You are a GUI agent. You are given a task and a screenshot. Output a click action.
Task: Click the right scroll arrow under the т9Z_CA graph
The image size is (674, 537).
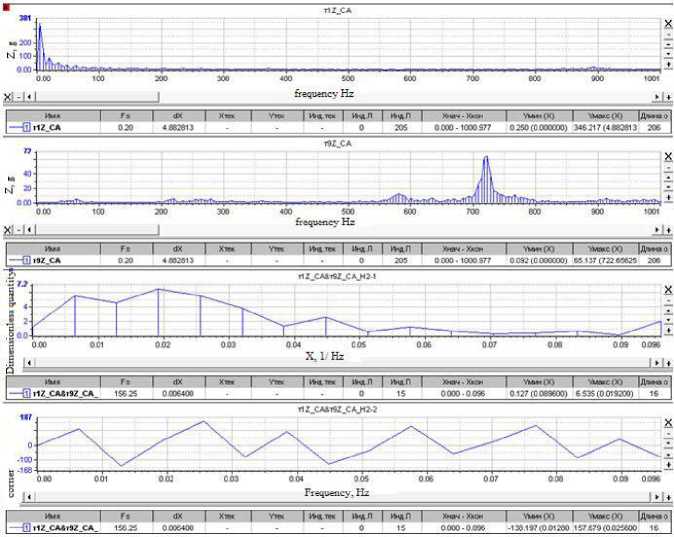tap(657, 230)
